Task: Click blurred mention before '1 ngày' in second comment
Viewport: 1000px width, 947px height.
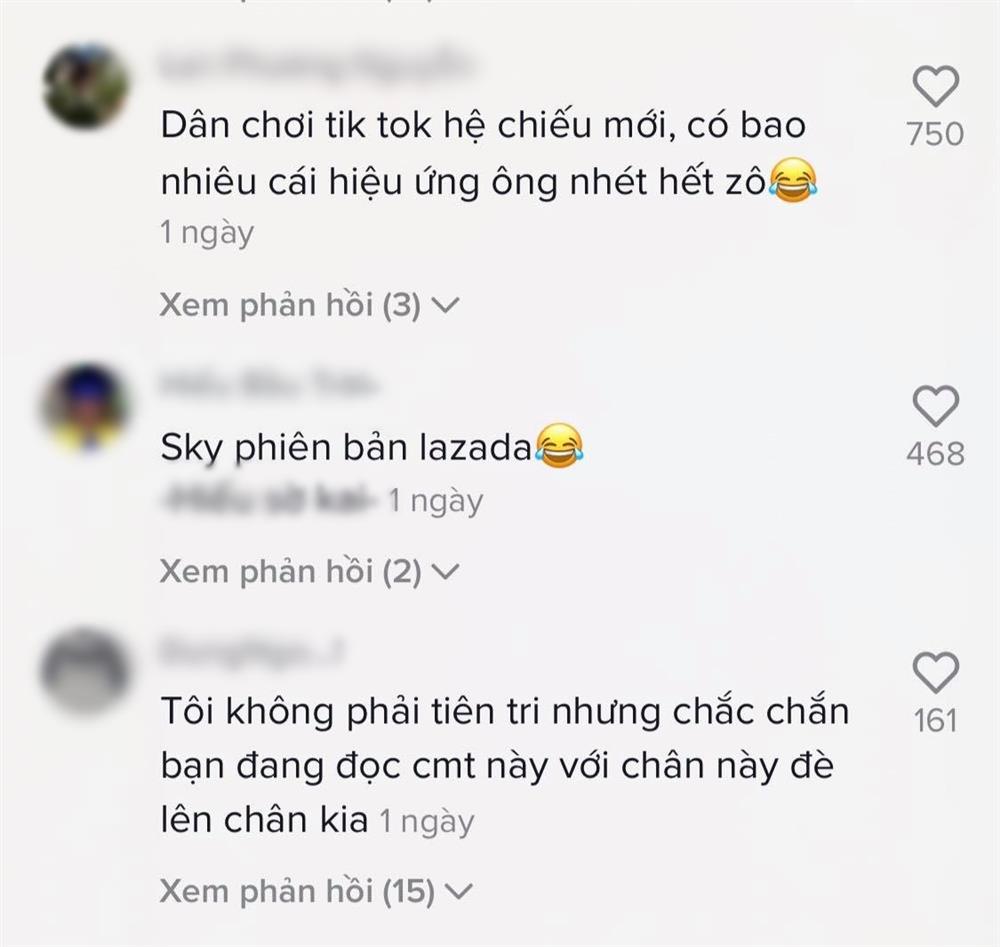Action: pyautogui.click(x=270, y=499)
